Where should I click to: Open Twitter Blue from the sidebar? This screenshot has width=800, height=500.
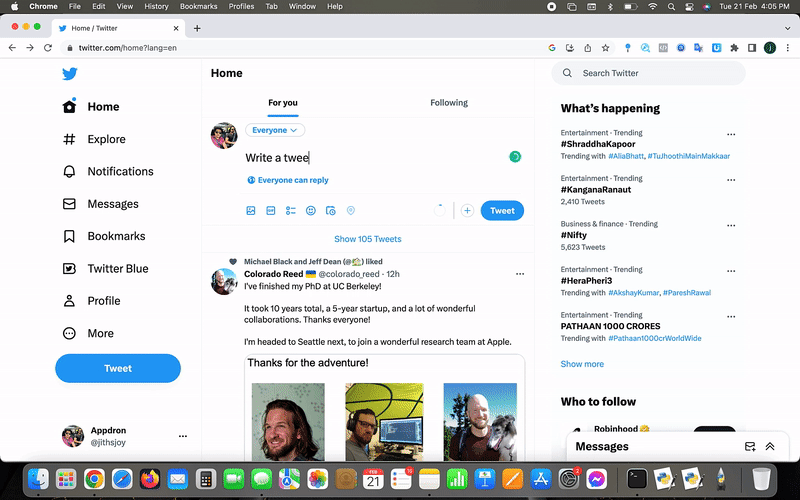point(106,268)
